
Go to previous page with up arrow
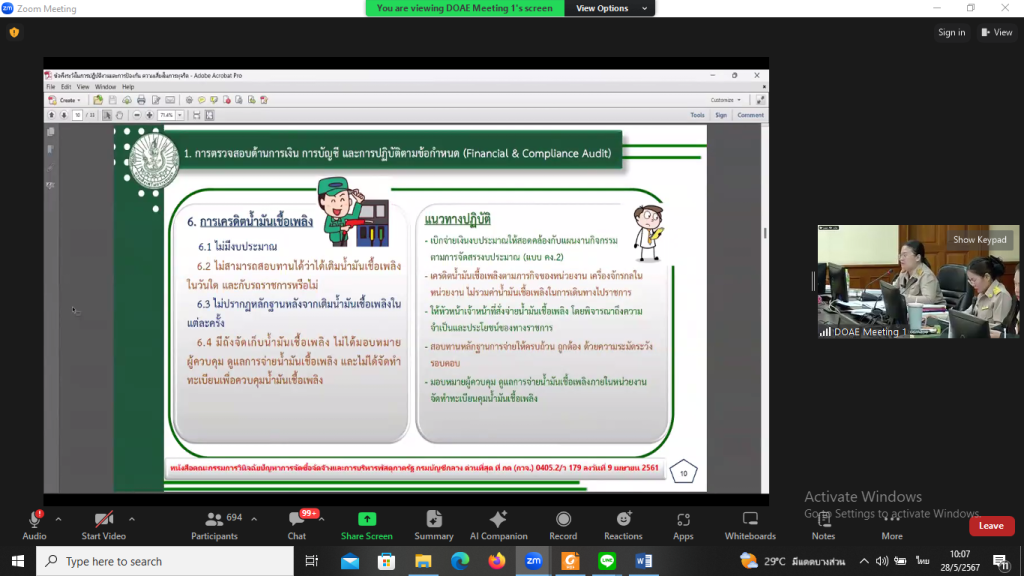tap(52, 115)
